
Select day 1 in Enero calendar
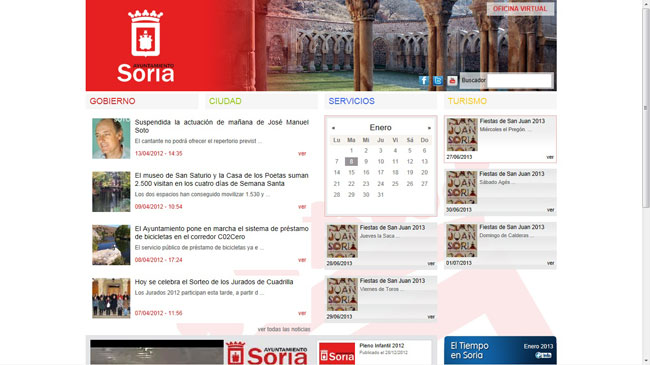click(x=351, y=151)
